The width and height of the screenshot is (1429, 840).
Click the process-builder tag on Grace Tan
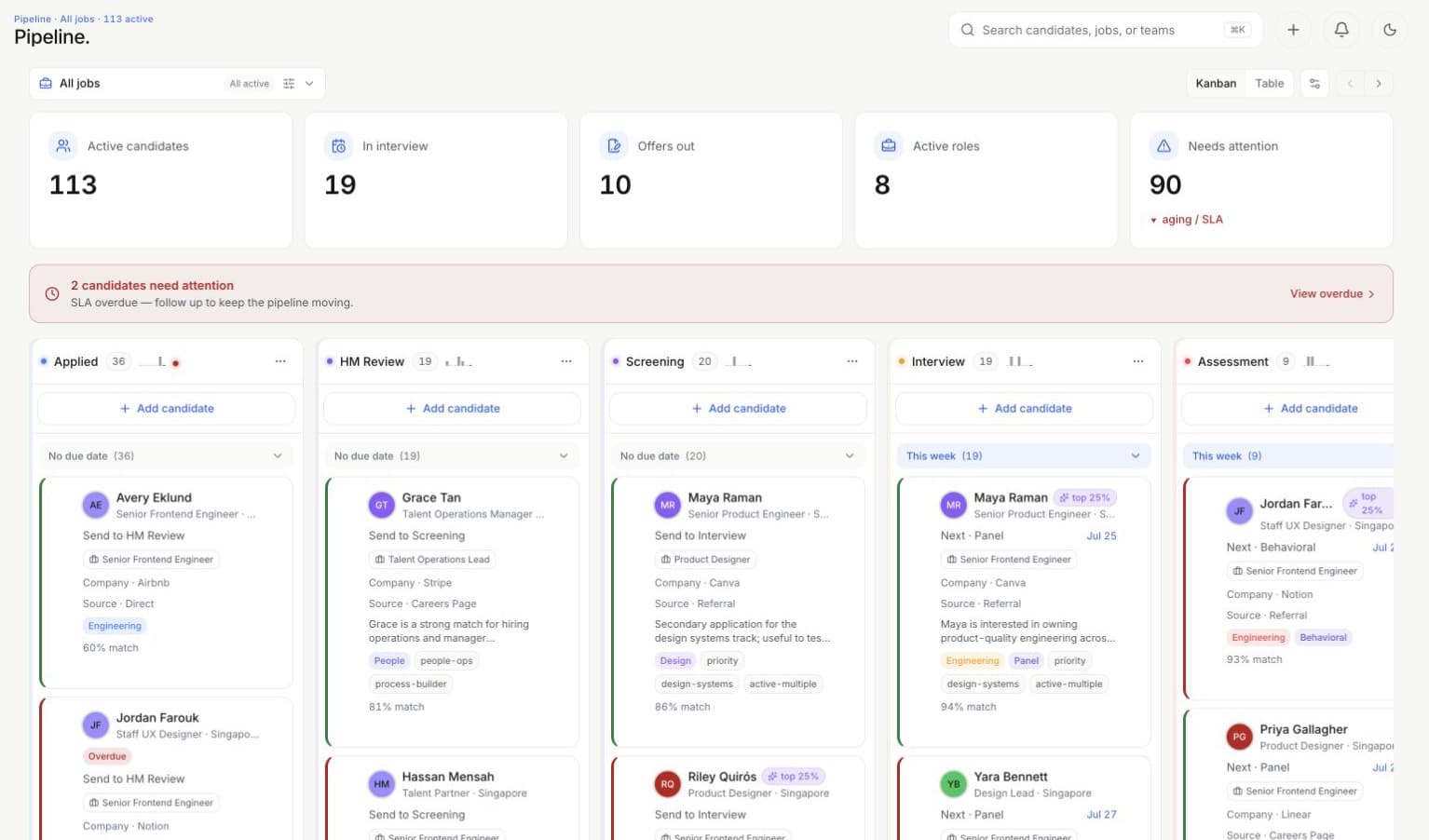coord(411,684)
